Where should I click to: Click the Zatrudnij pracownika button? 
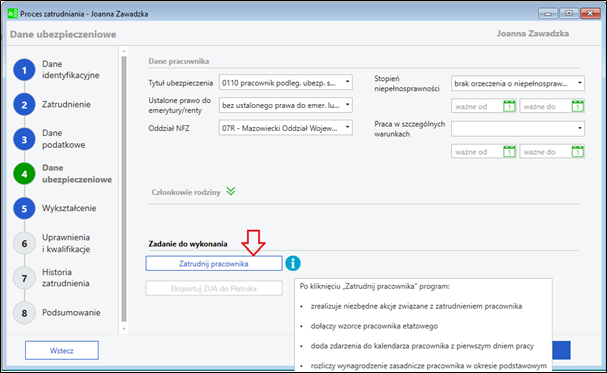coord(214,263)
